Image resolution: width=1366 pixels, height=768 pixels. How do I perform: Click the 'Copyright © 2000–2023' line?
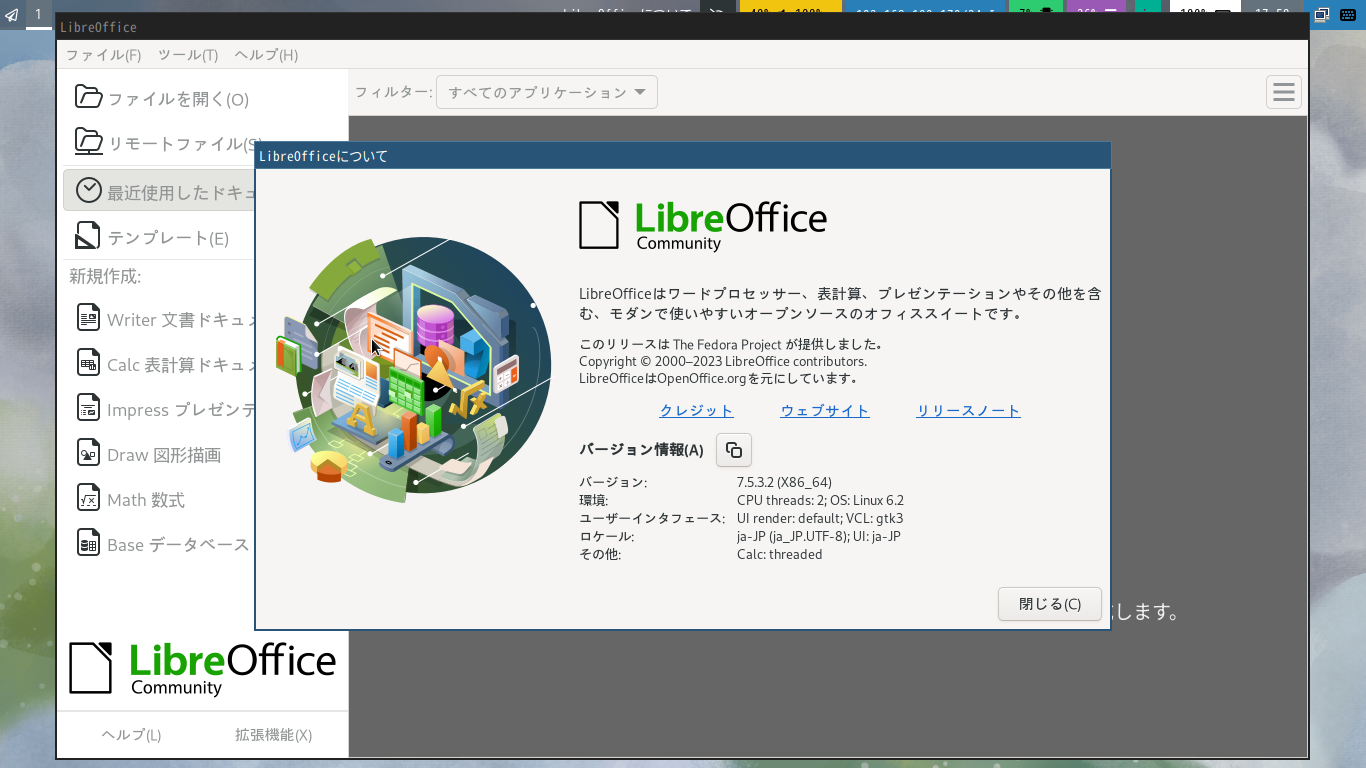(x=723, y=361)
